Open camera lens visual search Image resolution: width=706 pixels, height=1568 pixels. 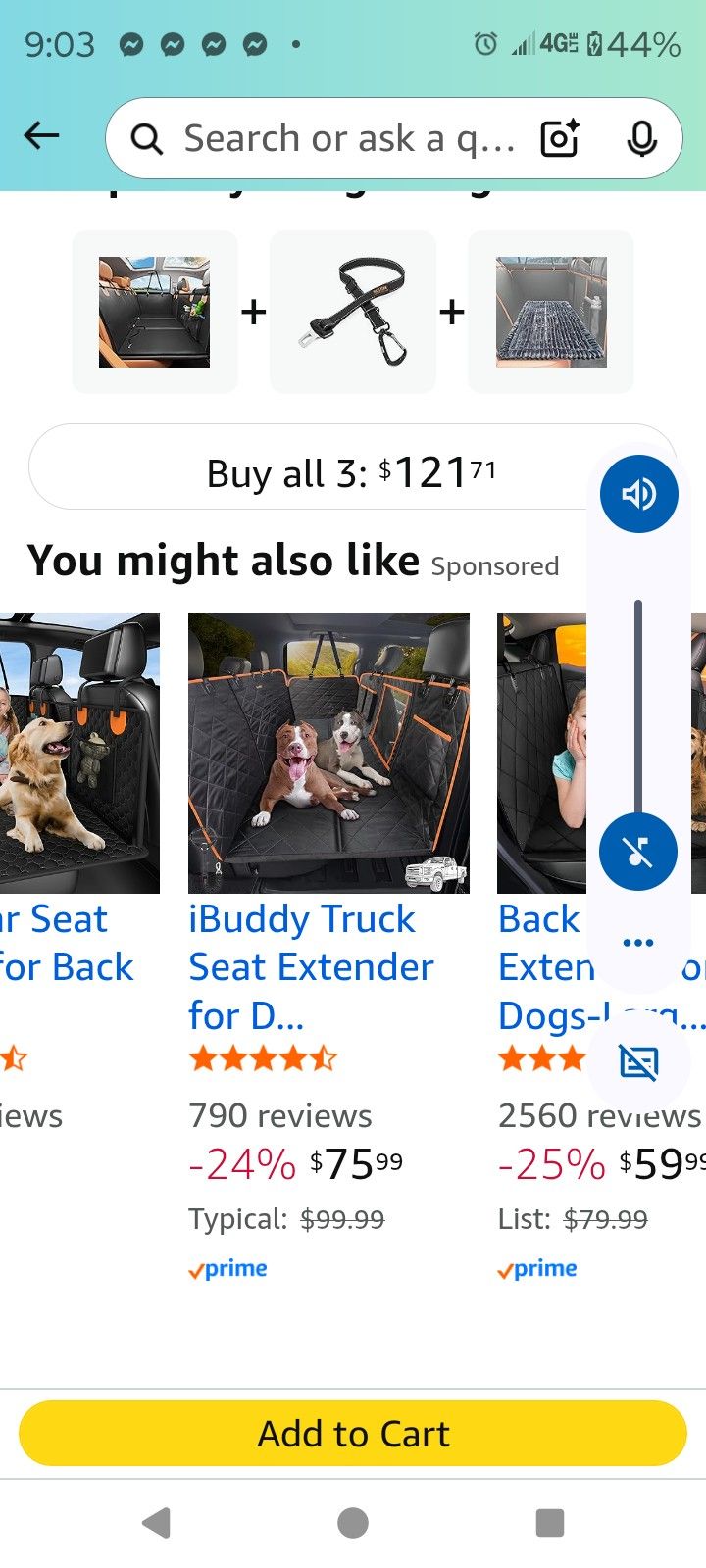[x=560, y=139]
